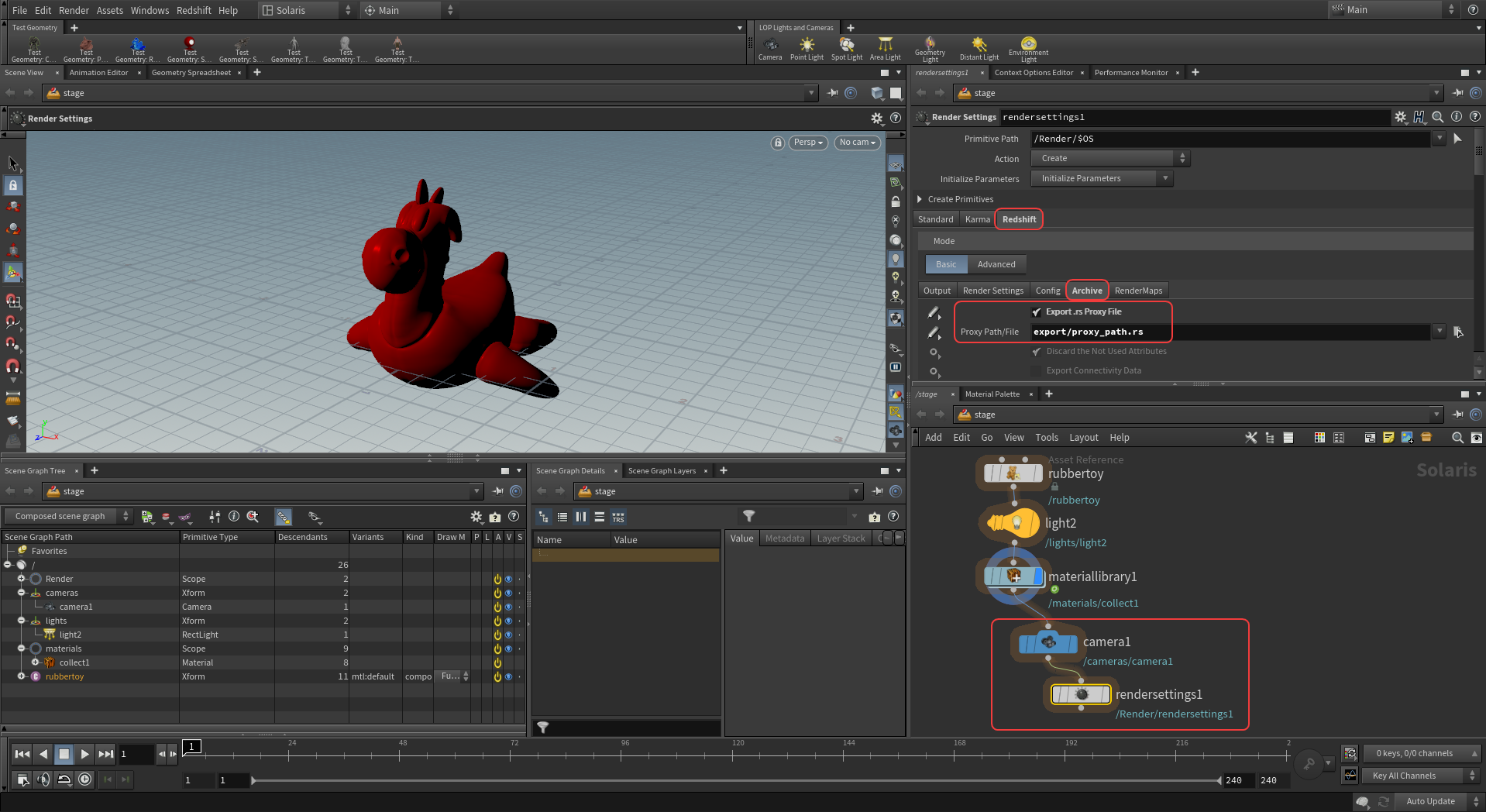Open viewport display options gear
The image size is (1486, 812).
877,119
